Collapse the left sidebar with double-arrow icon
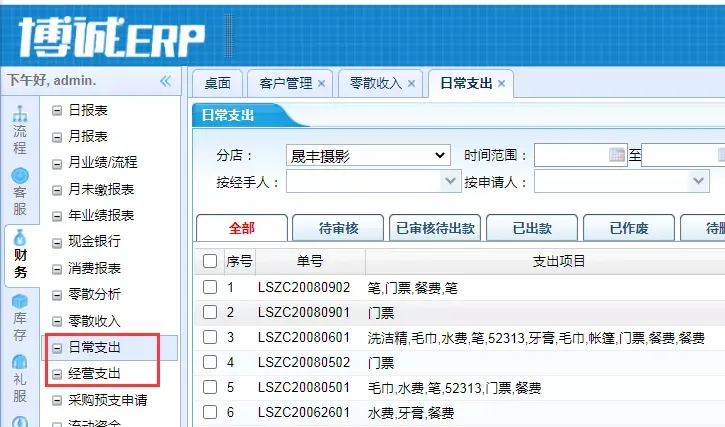The image size is (725, 427). tap(165, 81)
